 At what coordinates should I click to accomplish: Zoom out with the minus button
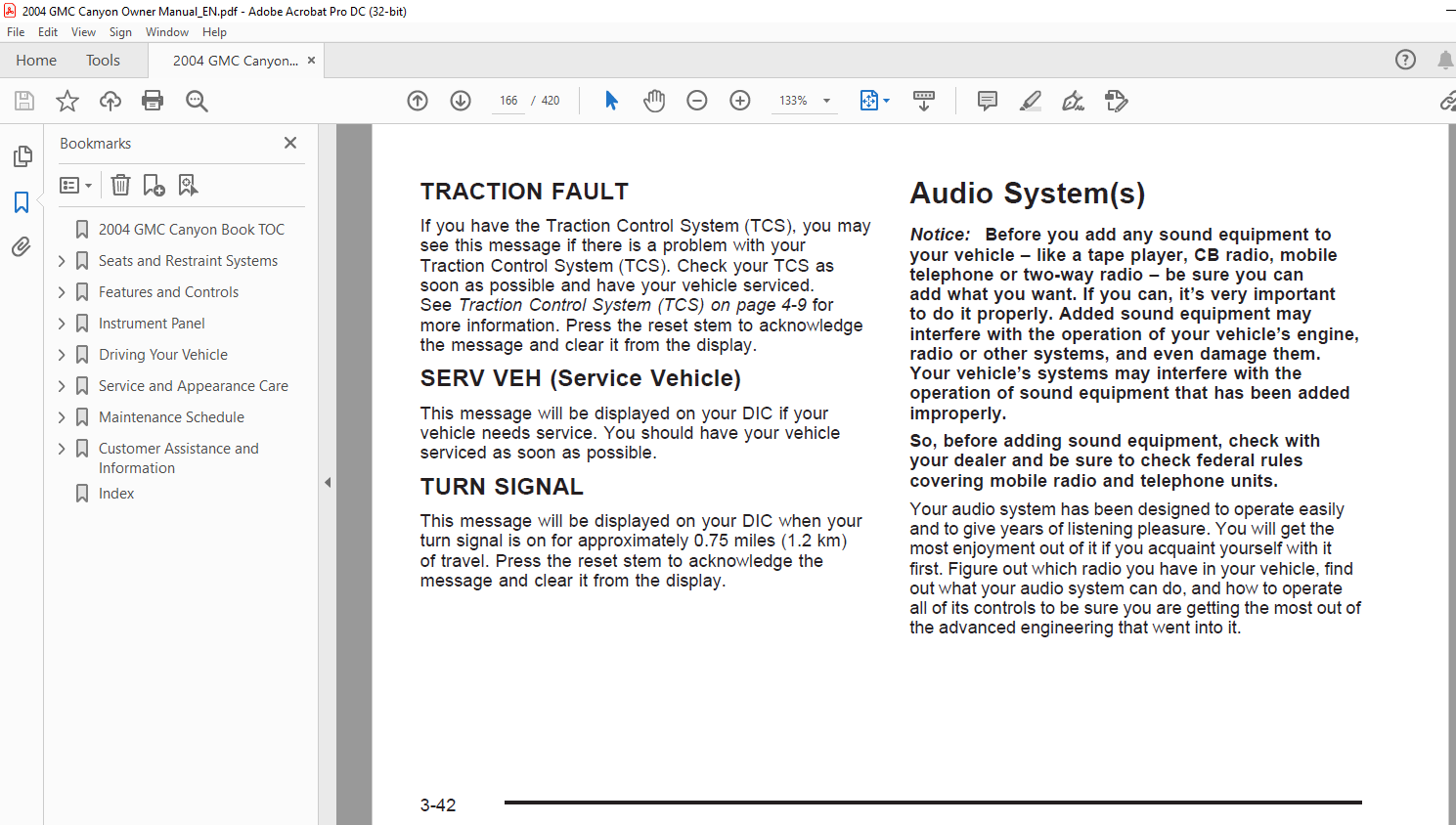click(x=697, y=101)
